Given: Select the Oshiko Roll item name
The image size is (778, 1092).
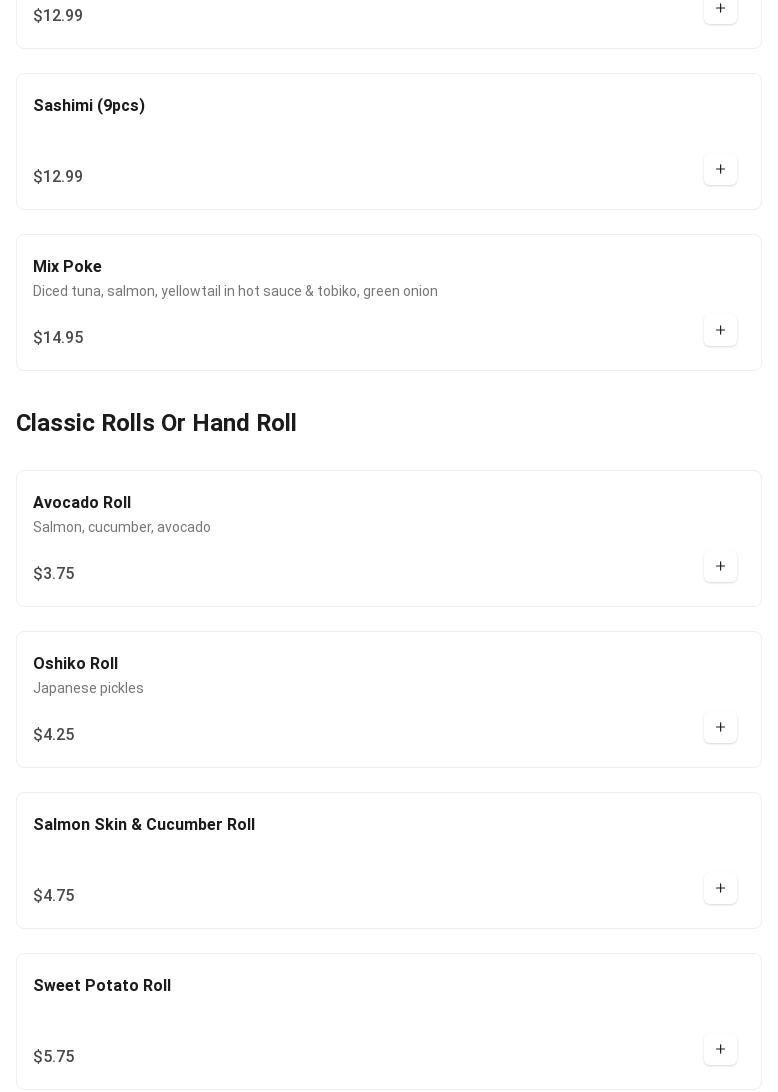Looking at the screenshot, I should pyautogui.click(x=75, y=664).
